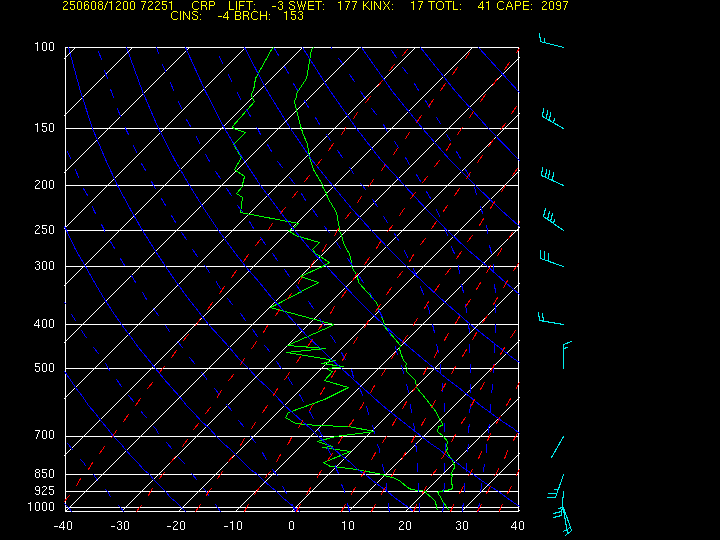
Task: Select the CAPE: label
Action: pyautogui.click(x=514, y=6)
